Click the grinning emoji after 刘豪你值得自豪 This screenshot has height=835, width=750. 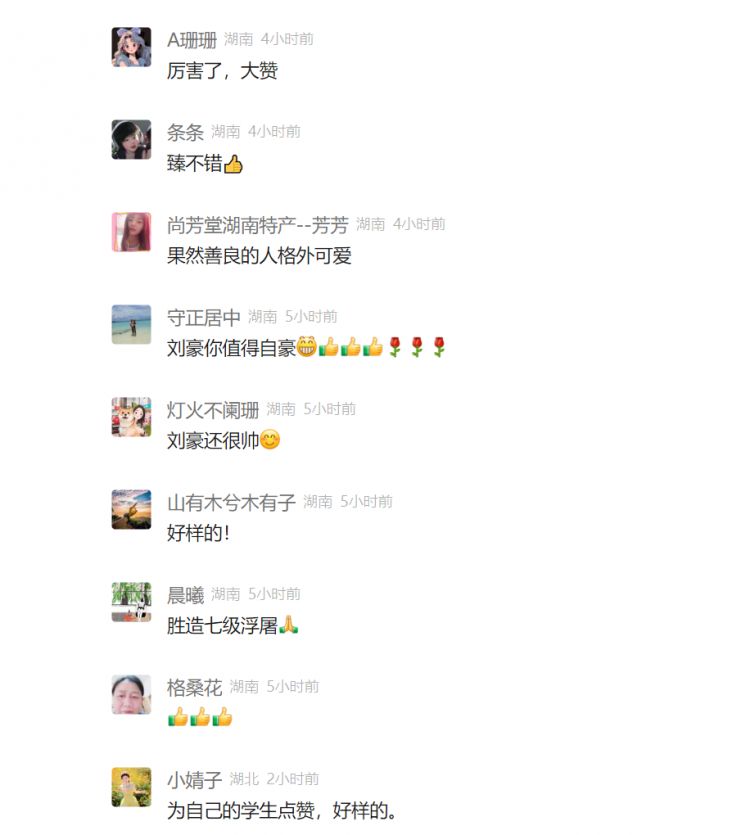pos(306,347)
